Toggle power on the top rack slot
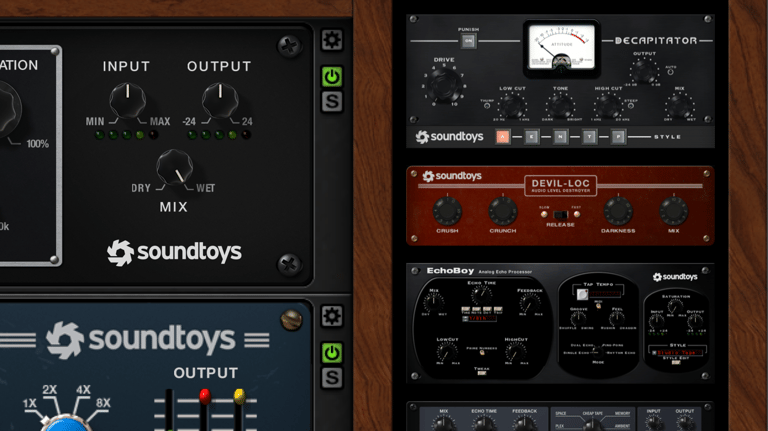Screen dimensions: 768x431 [332, 76]
